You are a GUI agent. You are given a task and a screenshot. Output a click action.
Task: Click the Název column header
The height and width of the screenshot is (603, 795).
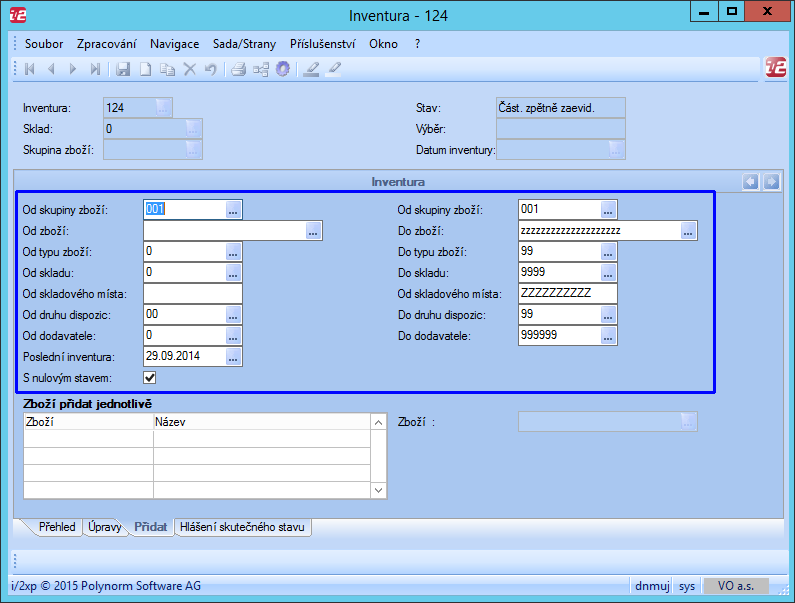coord(262,422)
